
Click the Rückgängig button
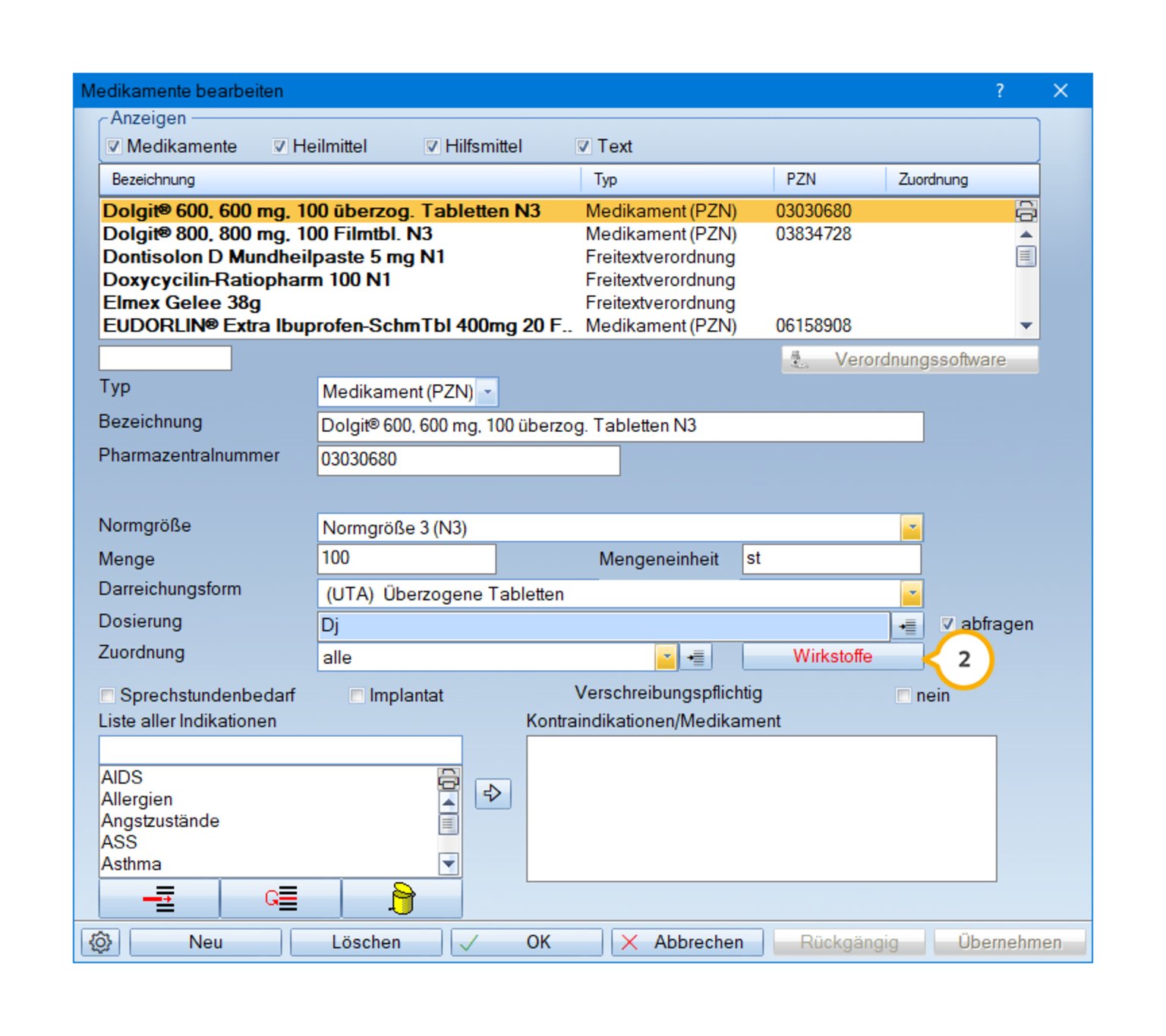[x=849, y=942]
